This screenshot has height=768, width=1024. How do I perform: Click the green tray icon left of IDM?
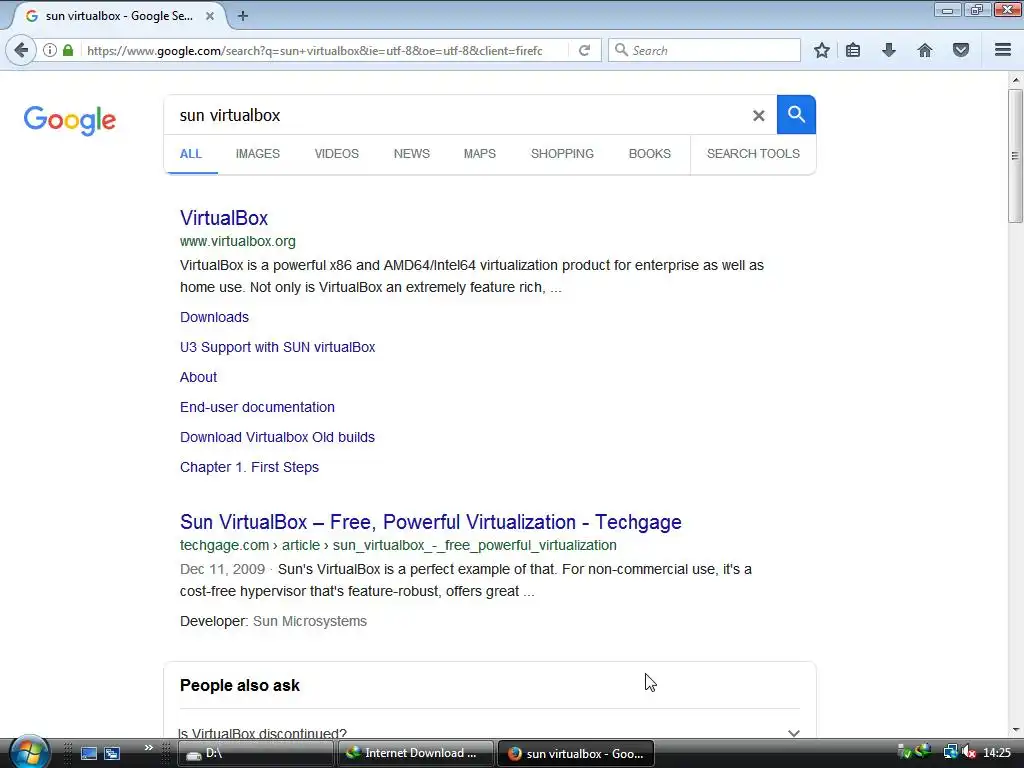(x=904, y=752)
